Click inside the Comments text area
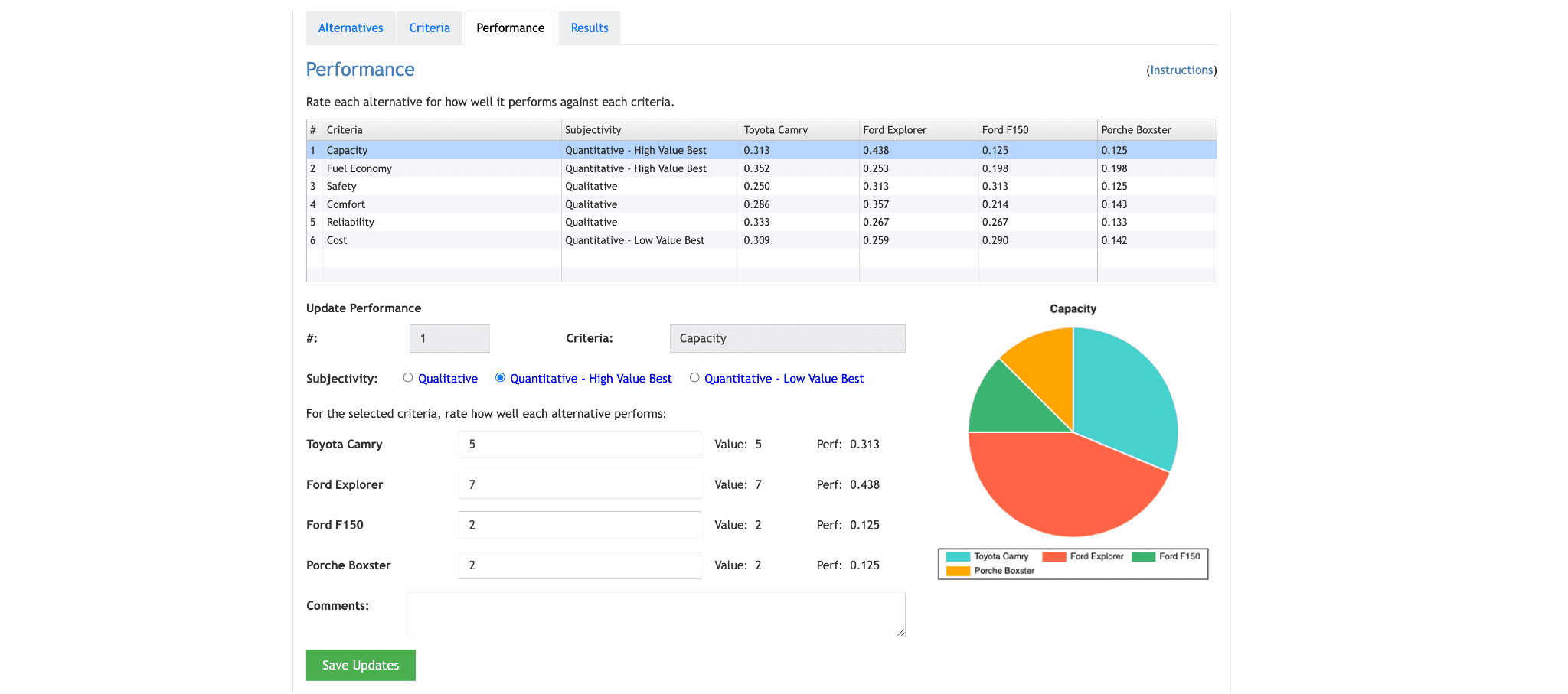 [x=658, y=614]
